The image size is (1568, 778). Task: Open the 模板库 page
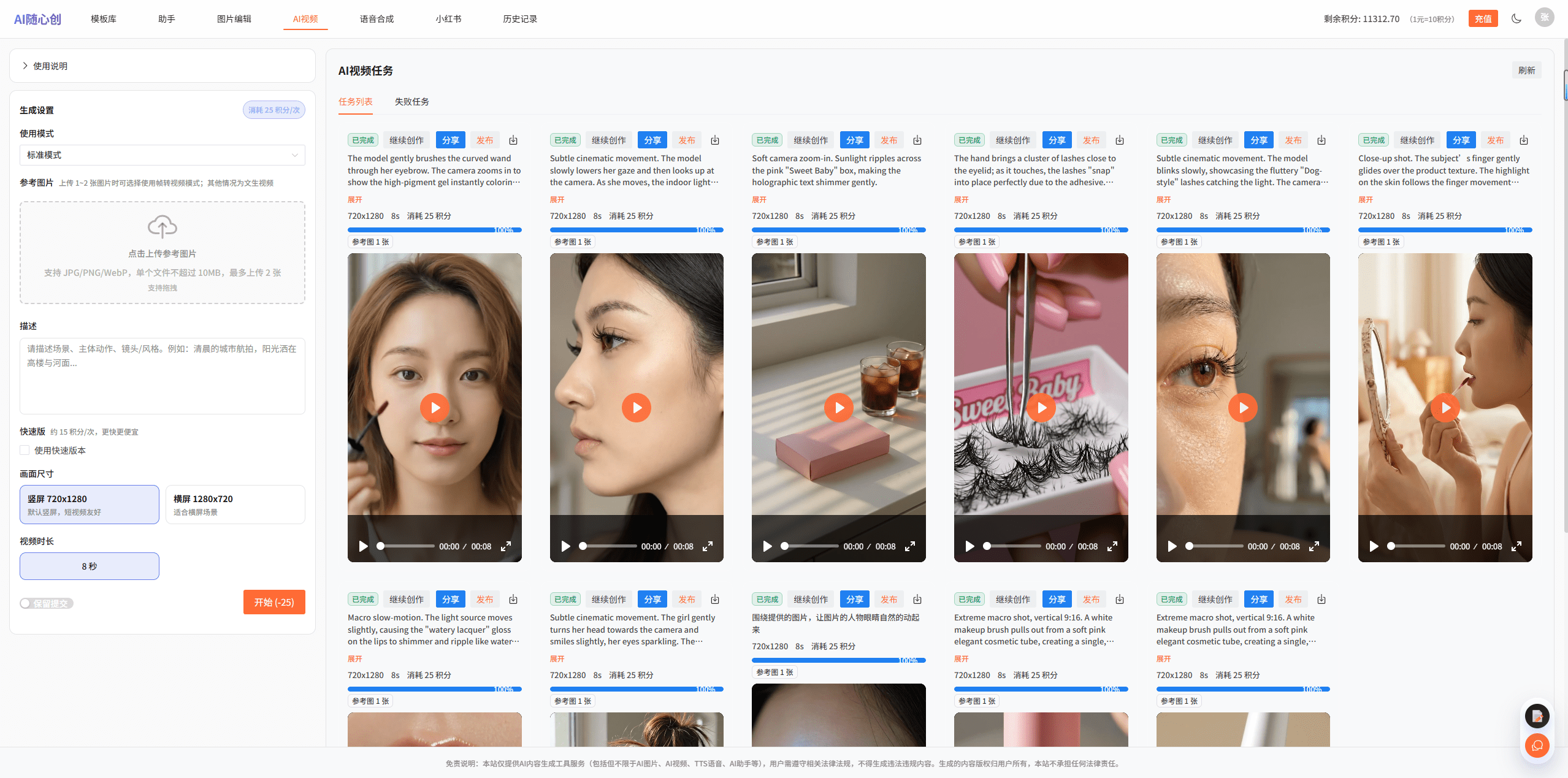pyautogui.click(x=104, y=19)
